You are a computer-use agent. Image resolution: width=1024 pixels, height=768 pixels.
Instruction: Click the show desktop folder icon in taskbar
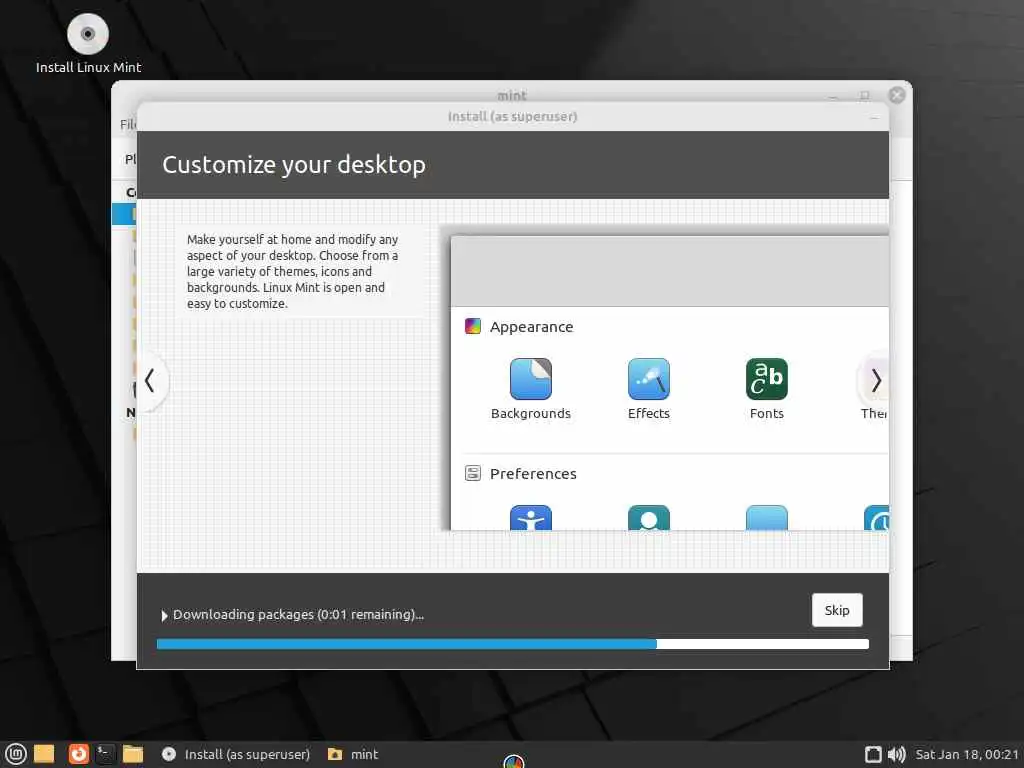44,754
